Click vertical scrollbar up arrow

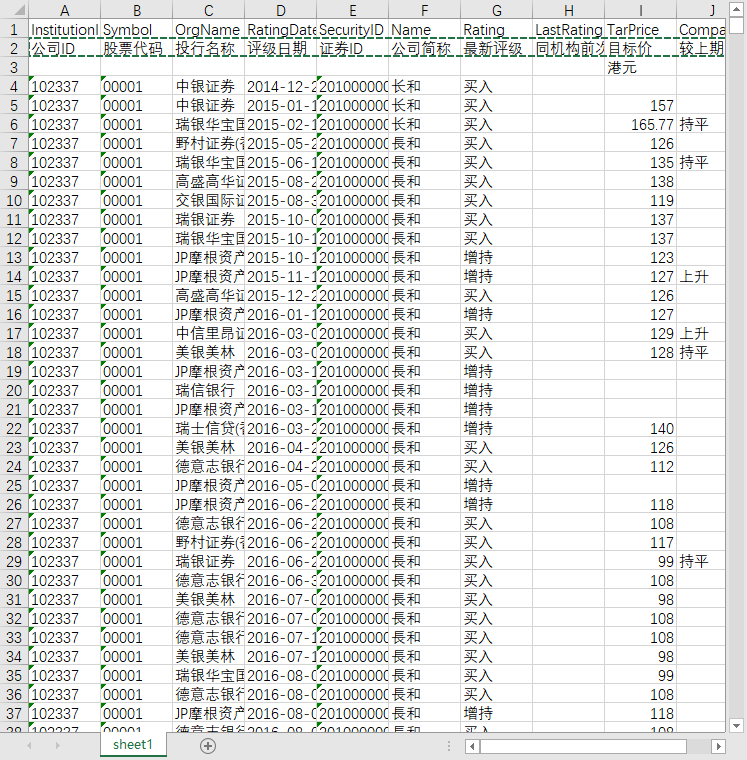pos(736,9)
